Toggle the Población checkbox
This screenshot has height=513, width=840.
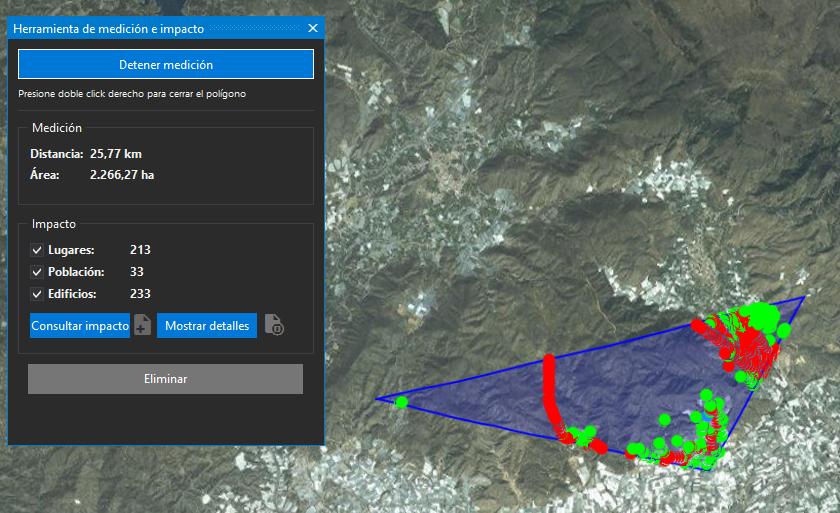[37, 272]
